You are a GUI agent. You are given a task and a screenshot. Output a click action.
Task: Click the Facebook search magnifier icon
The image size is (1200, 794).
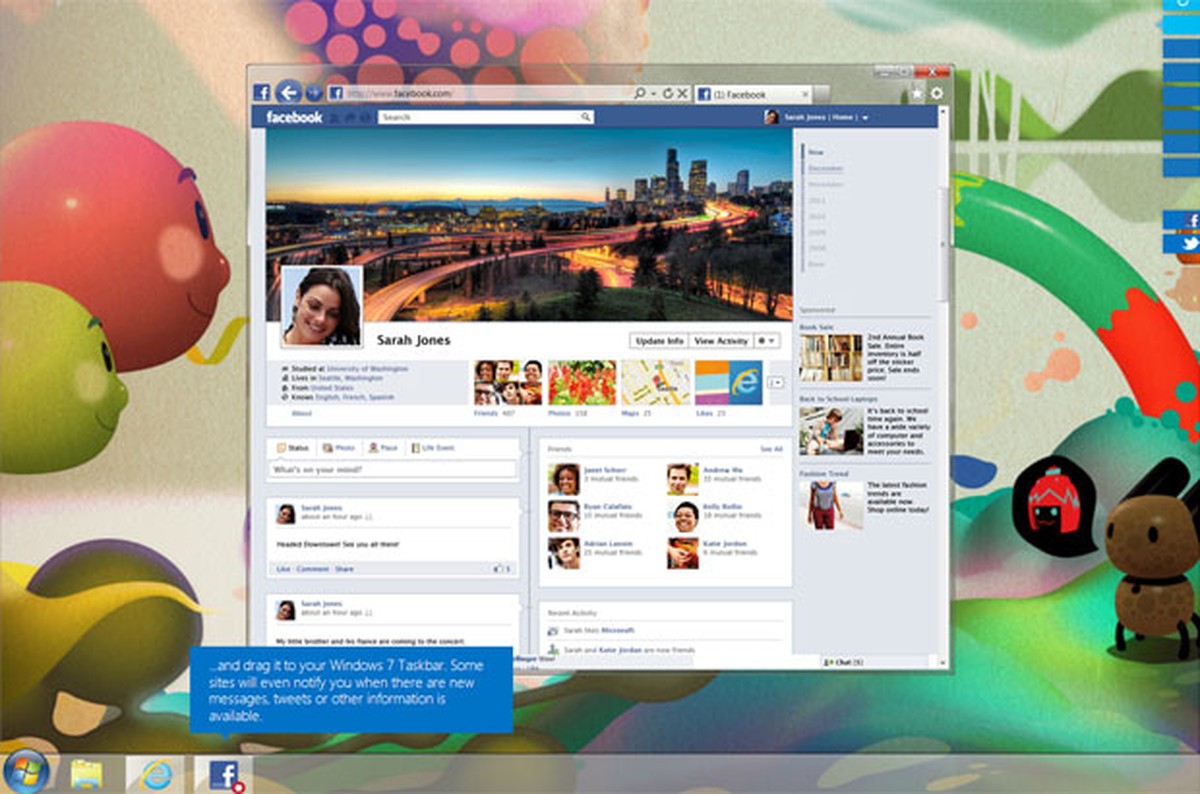click(586, 117)
